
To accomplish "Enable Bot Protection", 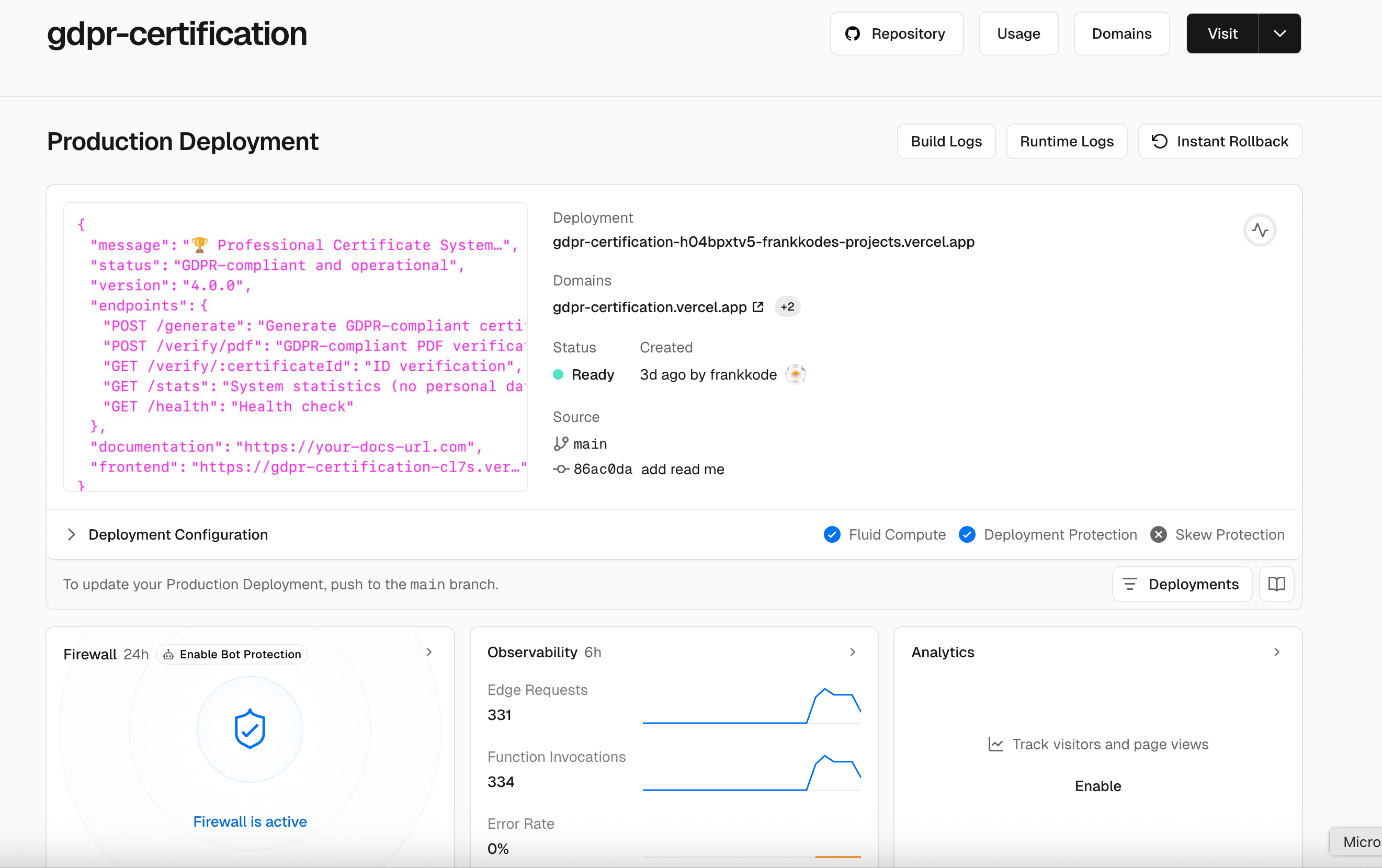I will 232,654.
